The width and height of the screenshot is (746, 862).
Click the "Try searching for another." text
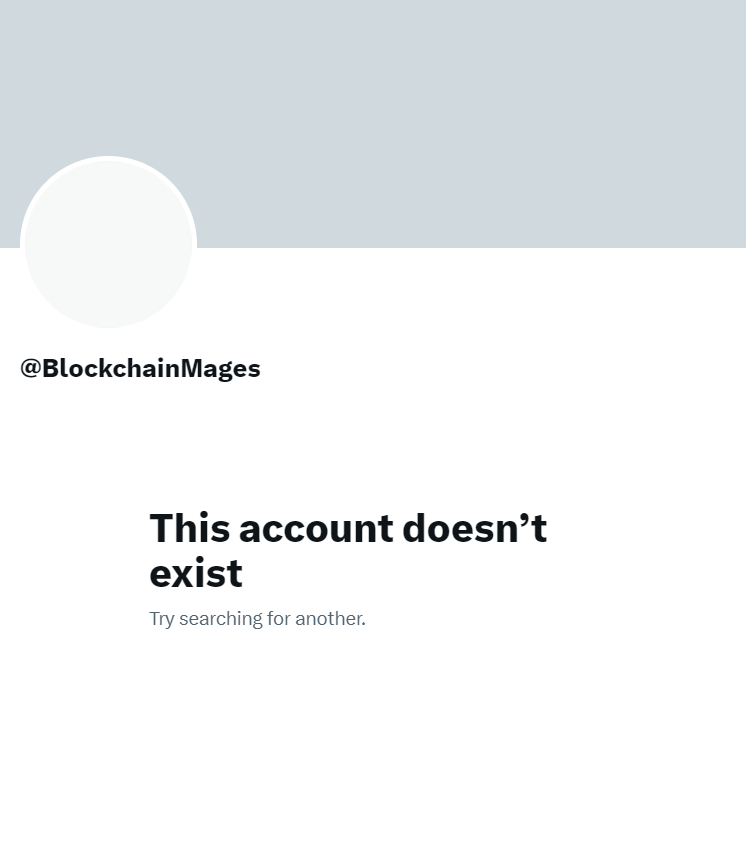[x=257, y=619]
